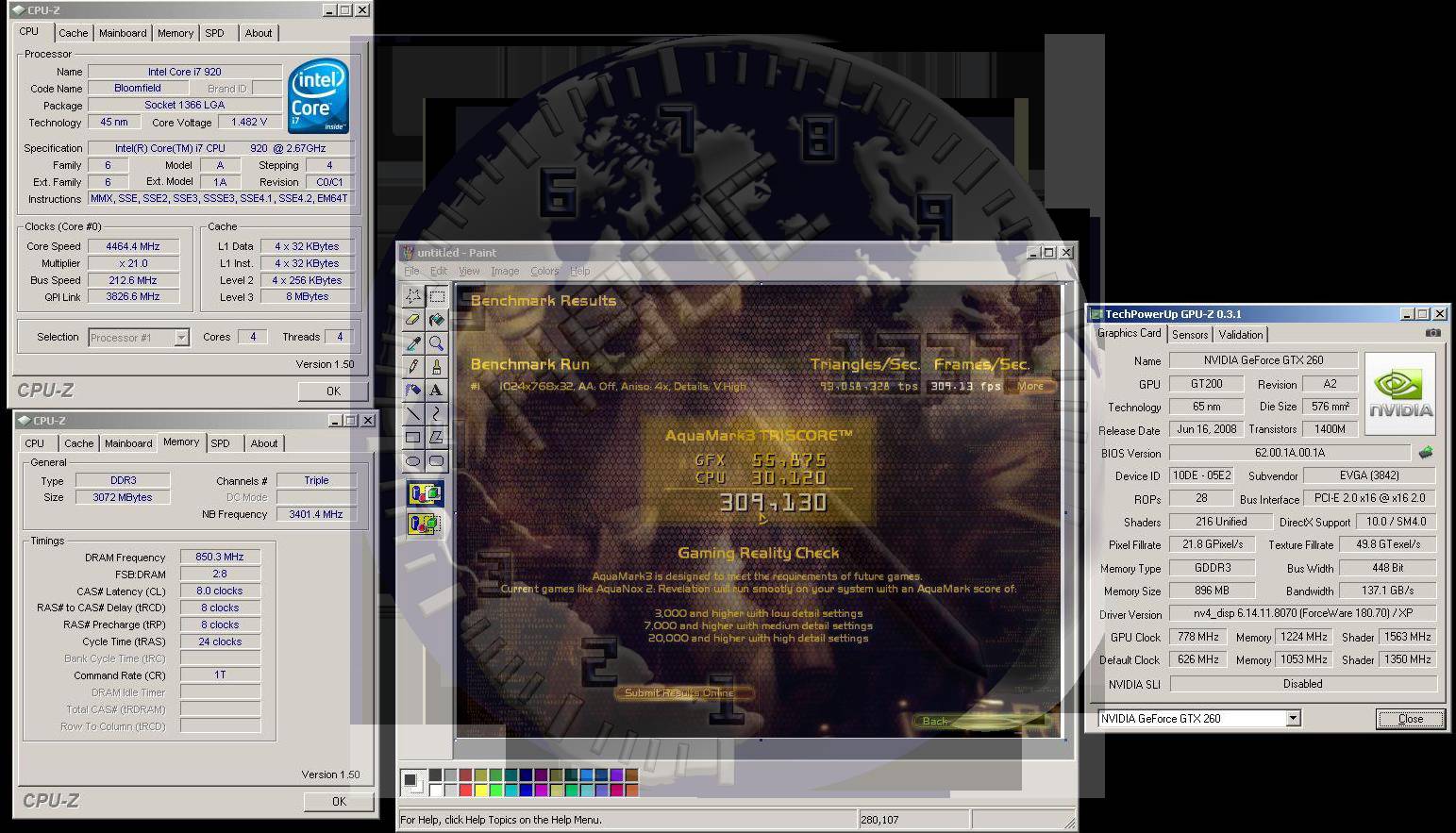Open the Colors menu in Paint
1456x833 pixels.
pyautogui.click(x=544, y=271)
